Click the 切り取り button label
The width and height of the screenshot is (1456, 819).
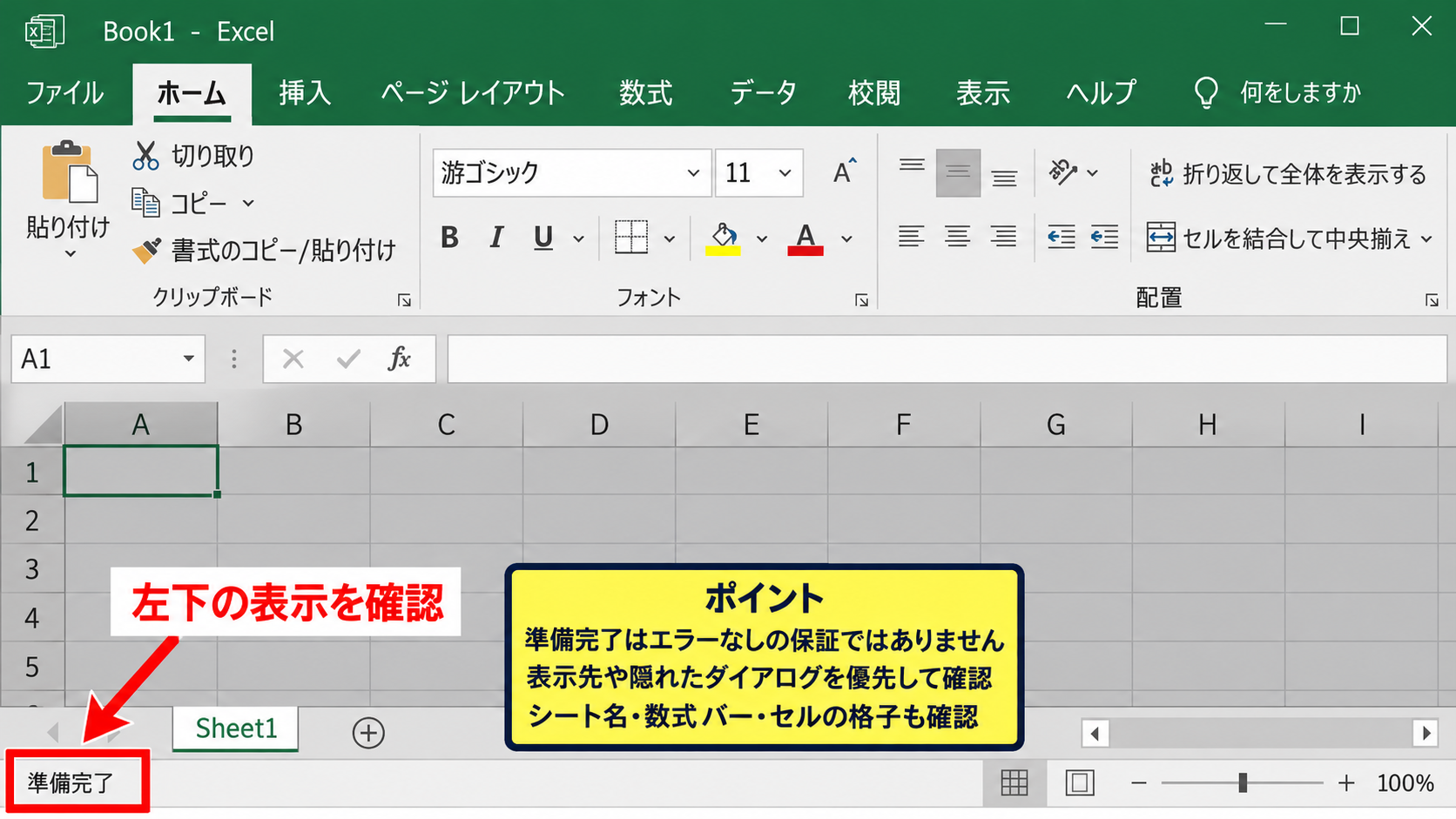pos(213,156)
